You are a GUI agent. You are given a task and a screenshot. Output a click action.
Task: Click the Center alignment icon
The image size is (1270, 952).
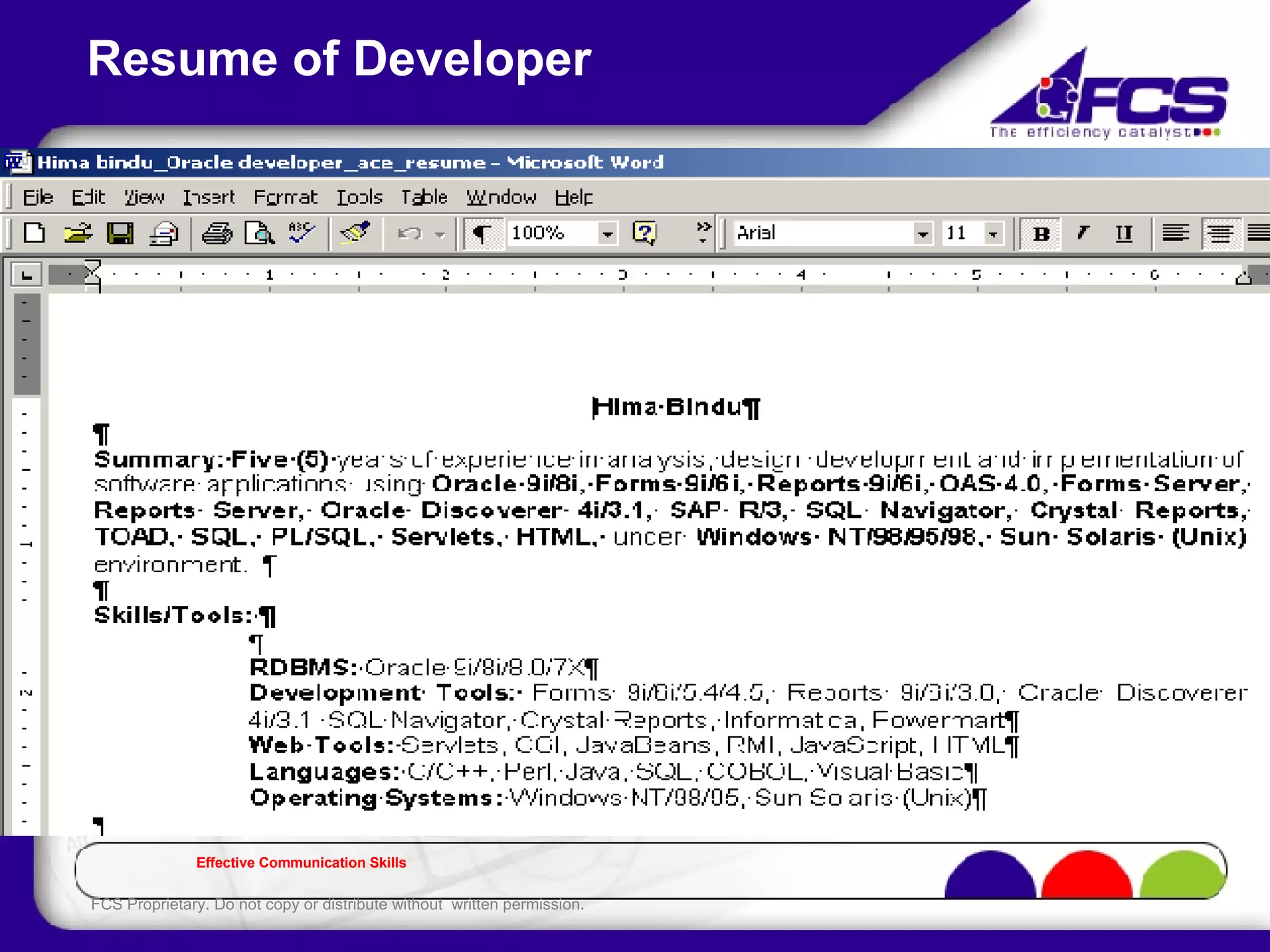point(1220,234)
